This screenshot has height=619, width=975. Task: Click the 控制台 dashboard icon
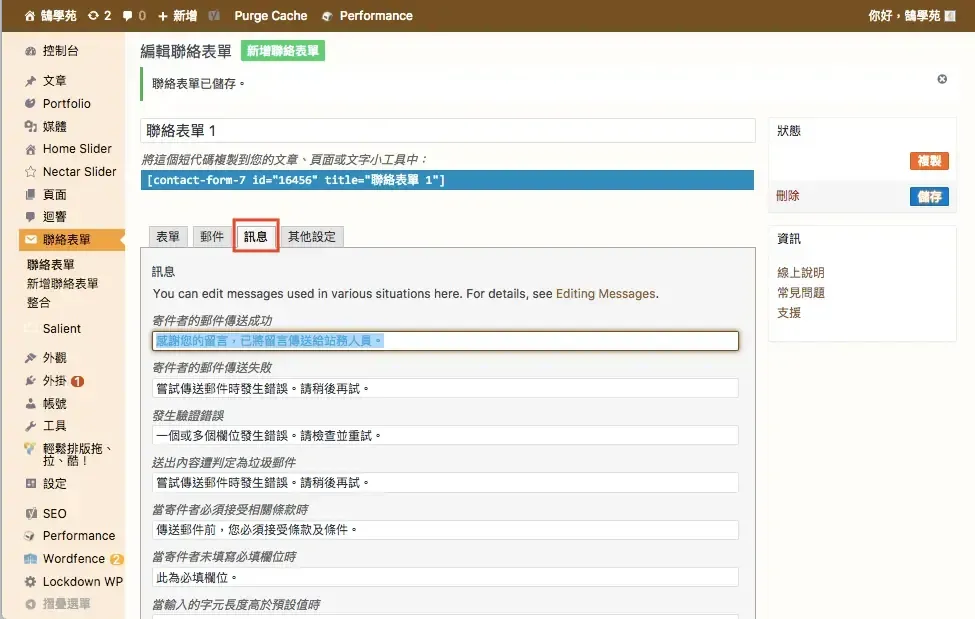click(x=30, y=51)
